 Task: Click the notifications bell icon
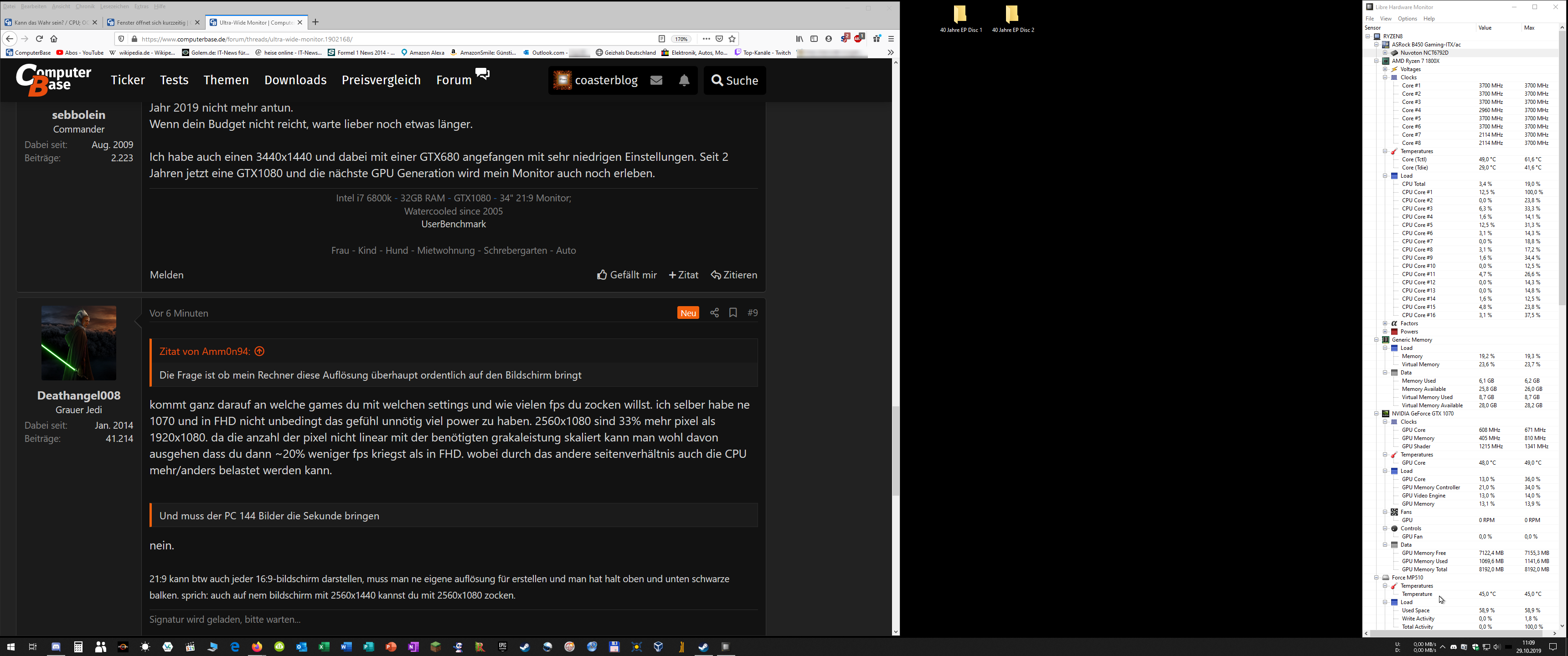(x=684, y=80)
